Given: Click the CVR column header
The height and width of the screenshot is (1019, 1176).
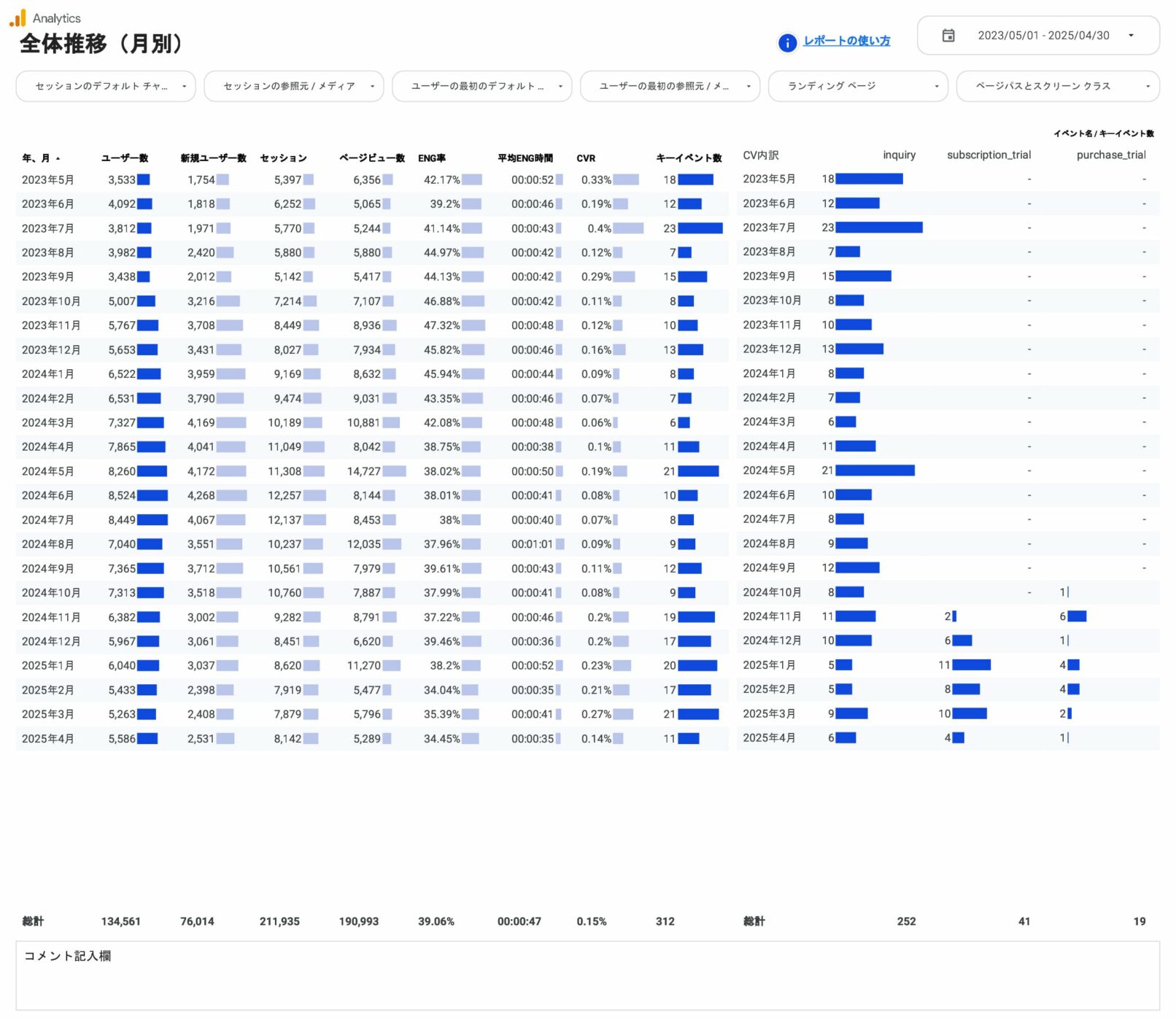Looking at the screenshot, I should [586, 158].
